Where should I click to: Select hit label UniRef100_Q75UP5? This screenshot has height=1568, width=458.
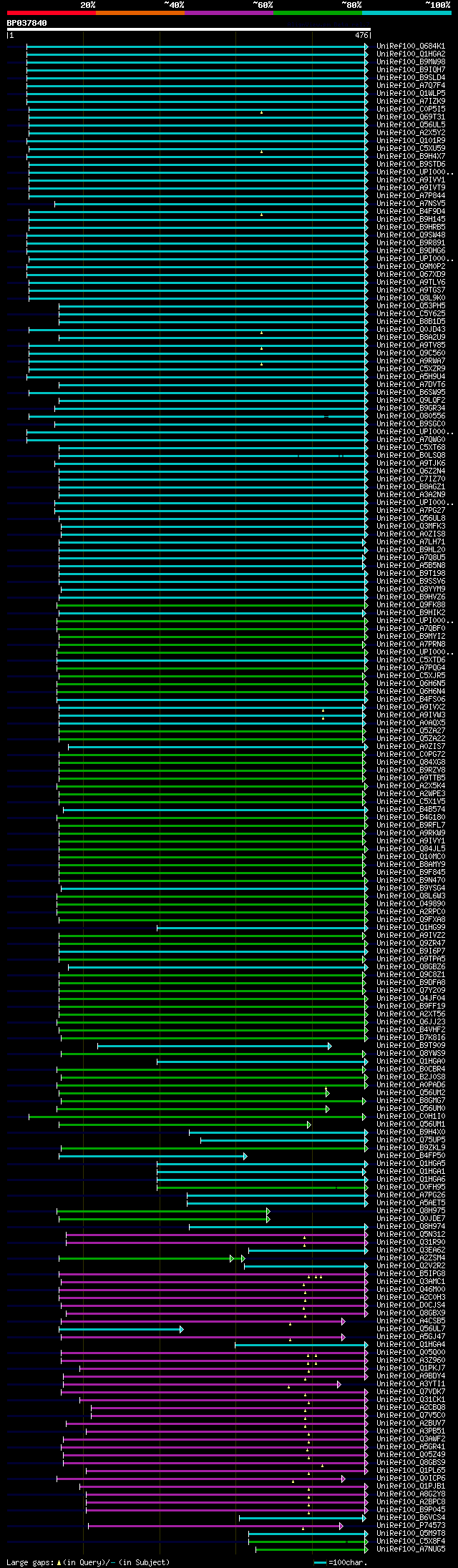[x=411, y=1140]
